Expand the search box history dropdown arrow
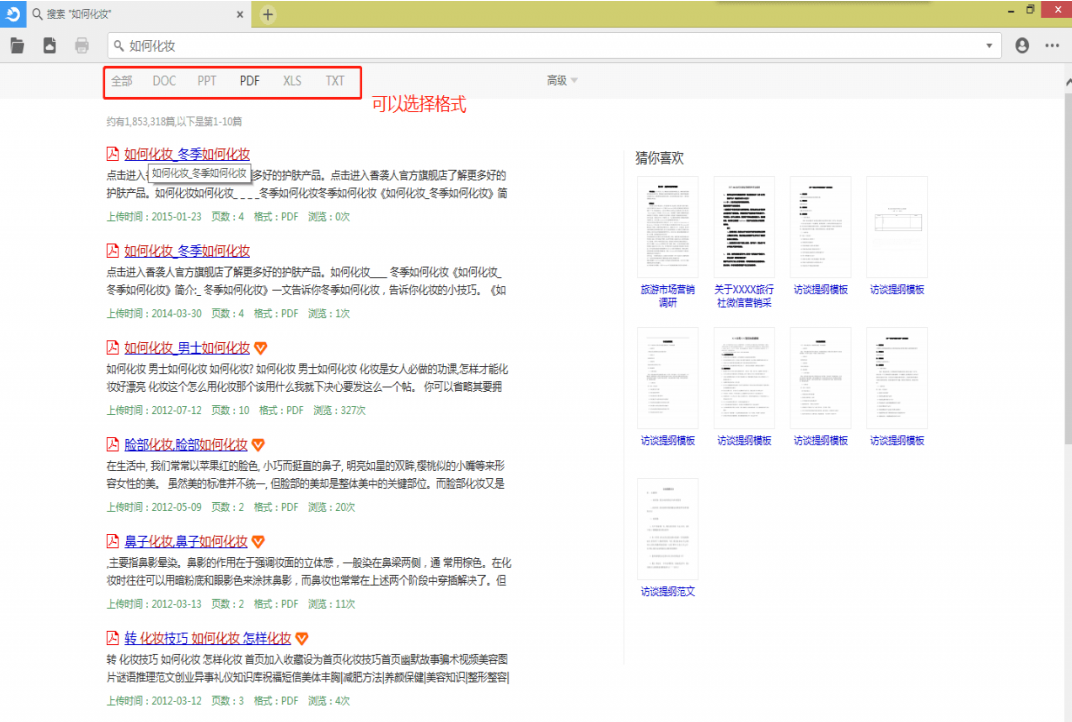The image size is (1072, 722). tap(989, 46)
